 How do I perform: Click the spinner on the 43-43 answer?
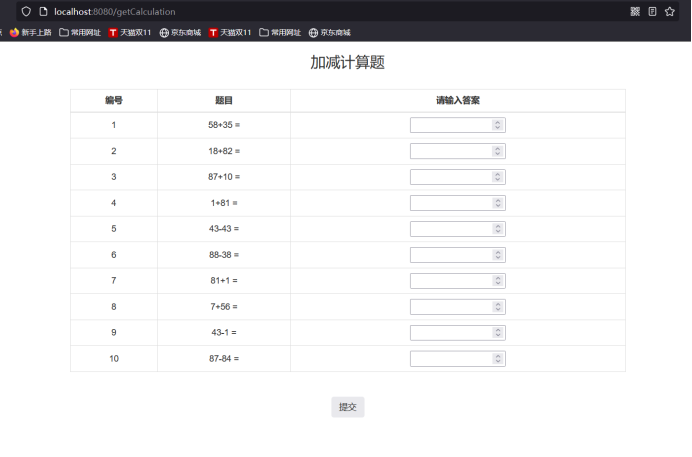(498, 229)
